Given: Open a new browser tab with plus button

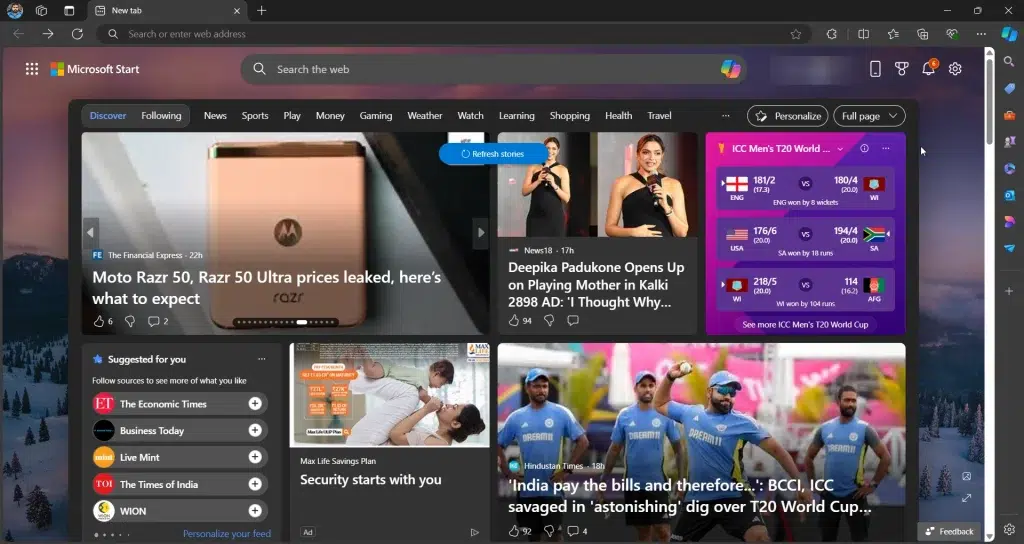Looking at the screenshot, I should (261, 10).
